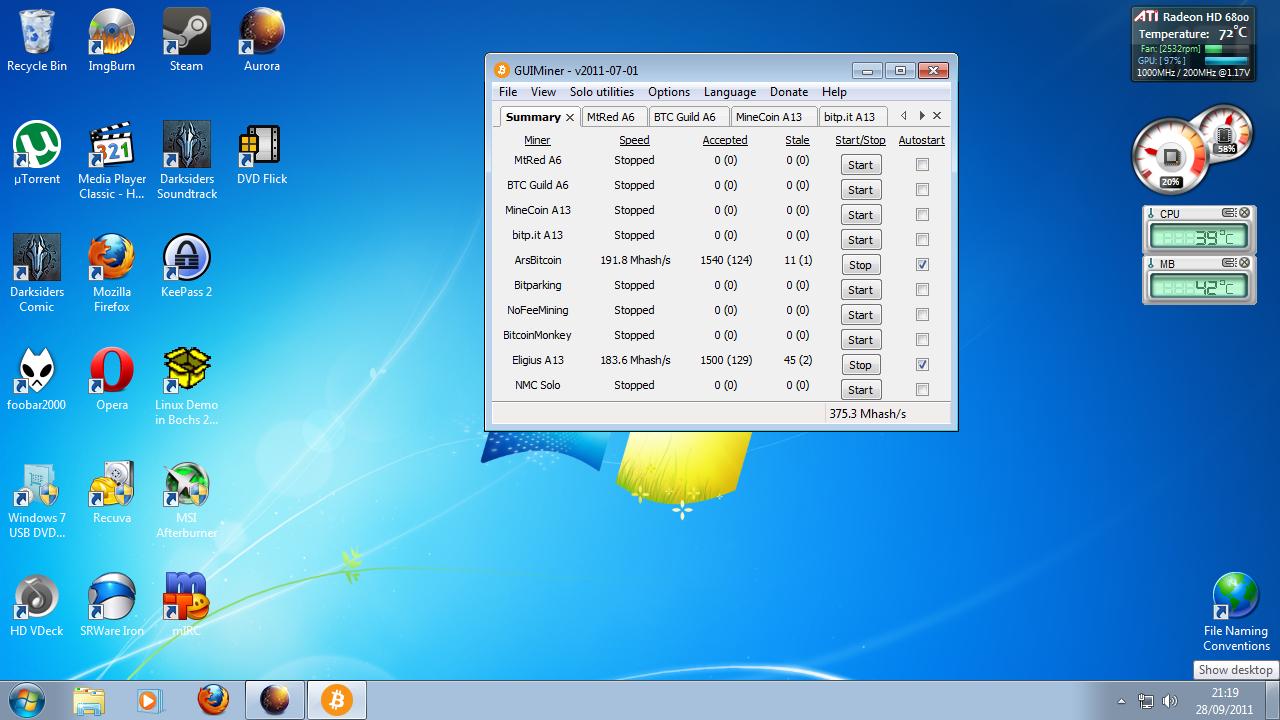Open the Language menu

point(730,92)
